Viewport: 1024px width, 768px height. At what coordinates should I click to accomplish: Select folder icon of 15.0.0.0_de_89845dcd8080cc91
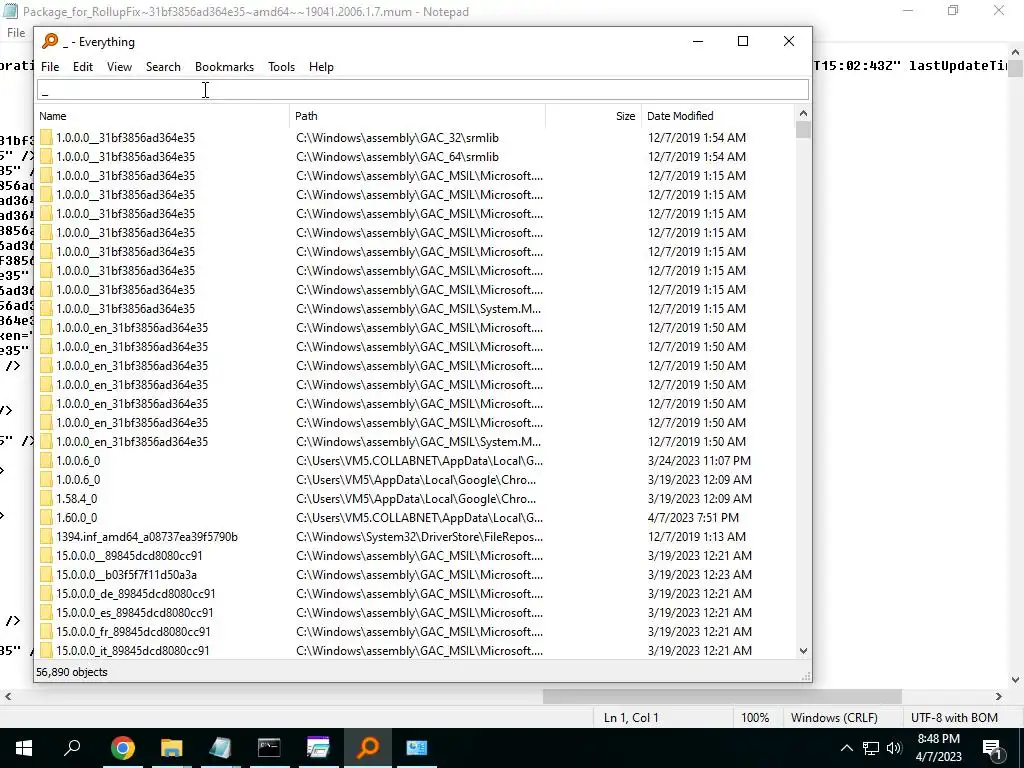46,594
